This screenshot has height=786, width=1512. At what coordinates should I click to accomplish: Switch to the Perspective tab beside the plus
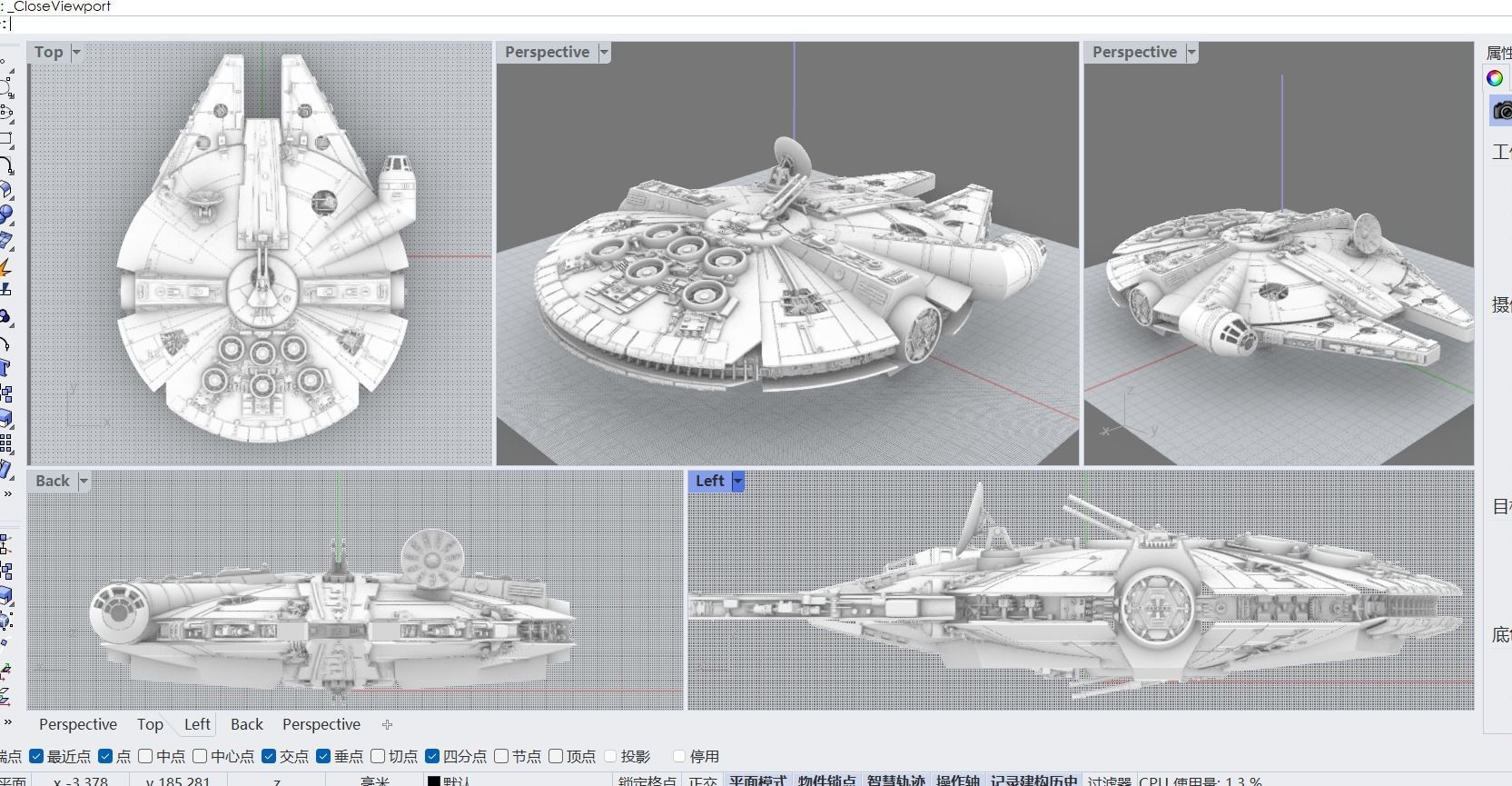321,724
